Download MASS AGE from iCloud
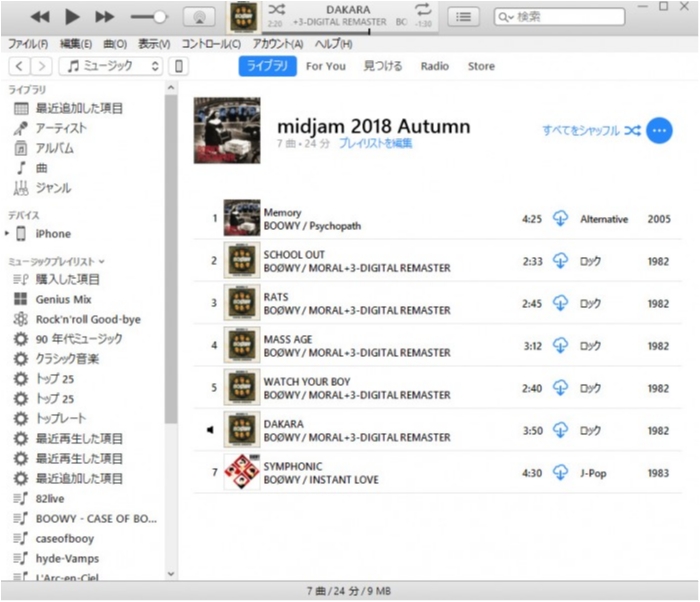The image size is (700, 602). 560,346
